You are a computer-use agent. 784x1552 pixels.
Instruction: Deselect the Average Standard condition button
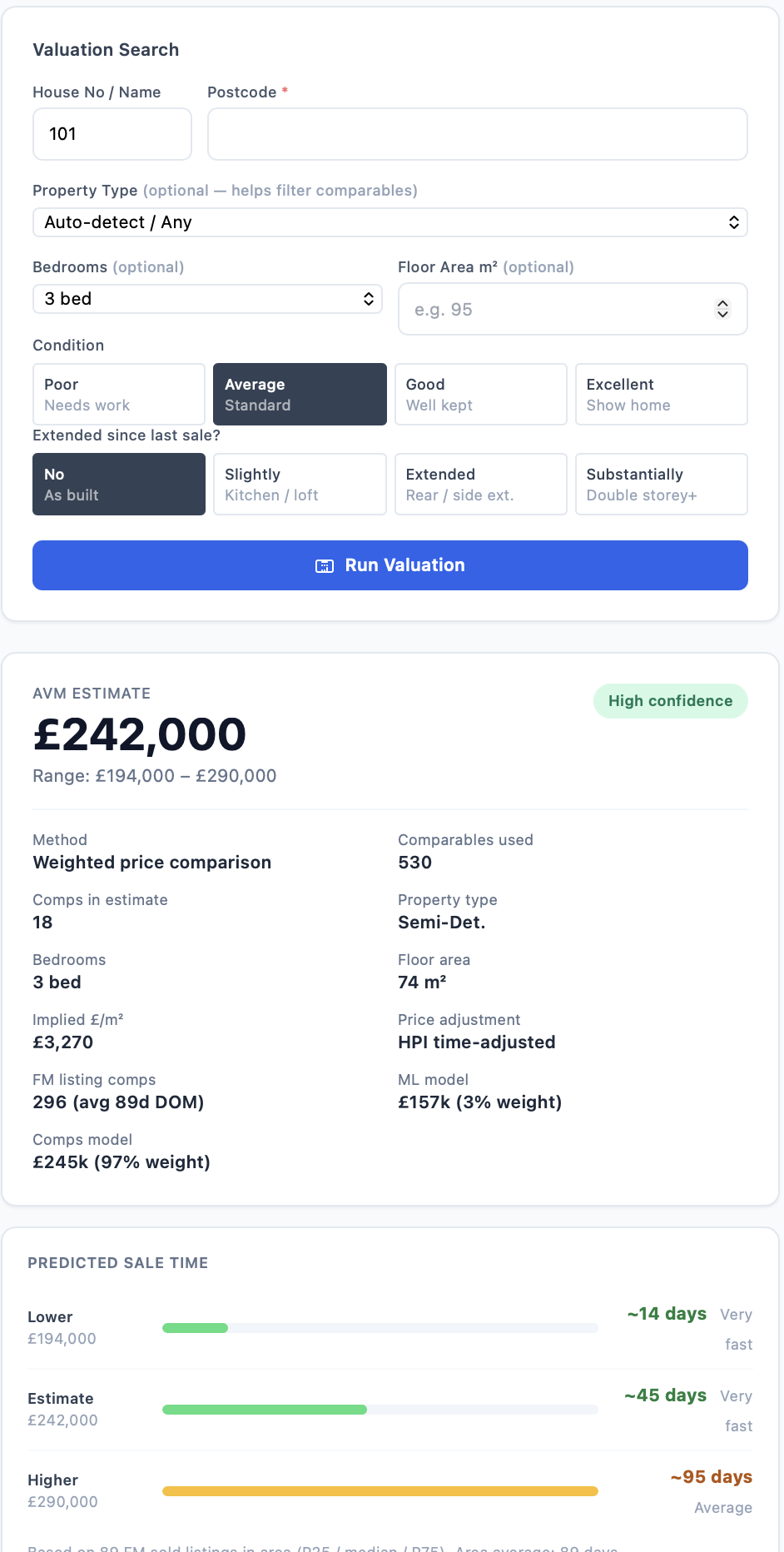299,394
